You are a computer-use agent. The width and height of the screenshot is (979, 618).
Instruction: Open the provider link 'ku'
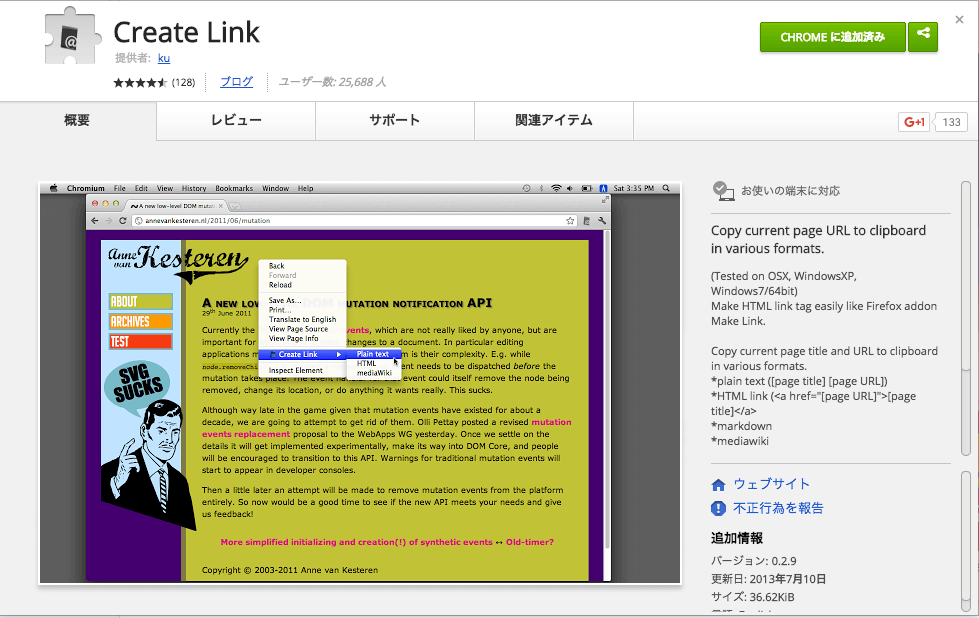pyautogui.click(x=164, y=58)
